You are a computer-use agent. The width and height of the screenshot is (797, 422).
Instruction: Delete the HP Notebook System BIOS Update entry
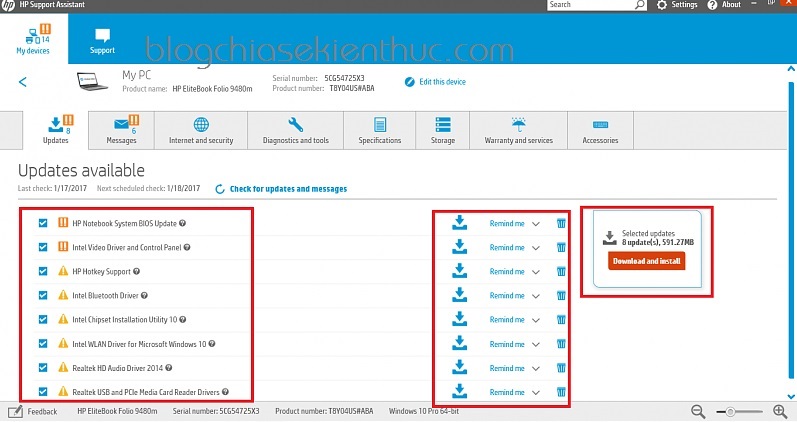[561, 223]
